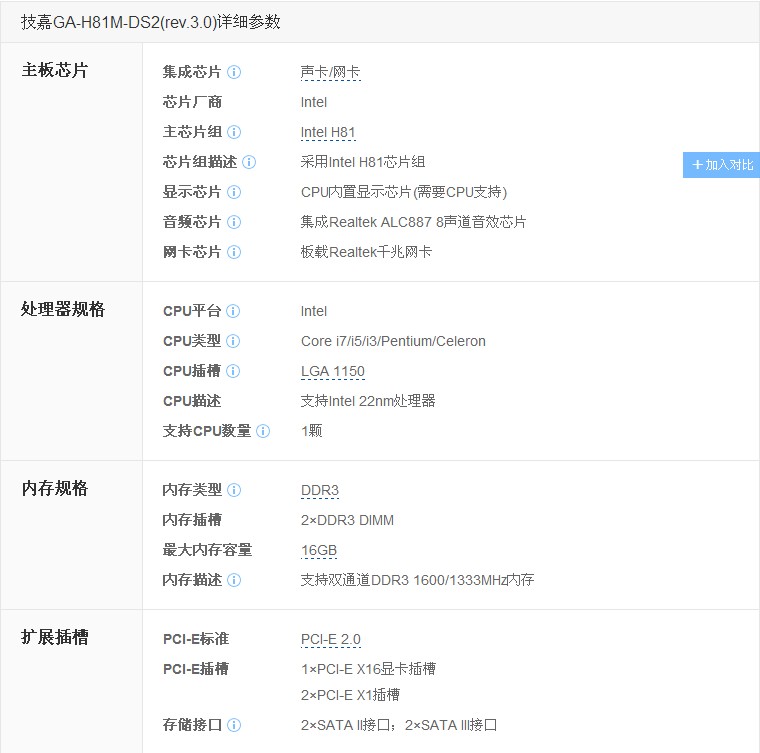Viewport: 760px width, 753px height.
Task: Click the 芯片厂商 label
Action: tap(192, 102)
